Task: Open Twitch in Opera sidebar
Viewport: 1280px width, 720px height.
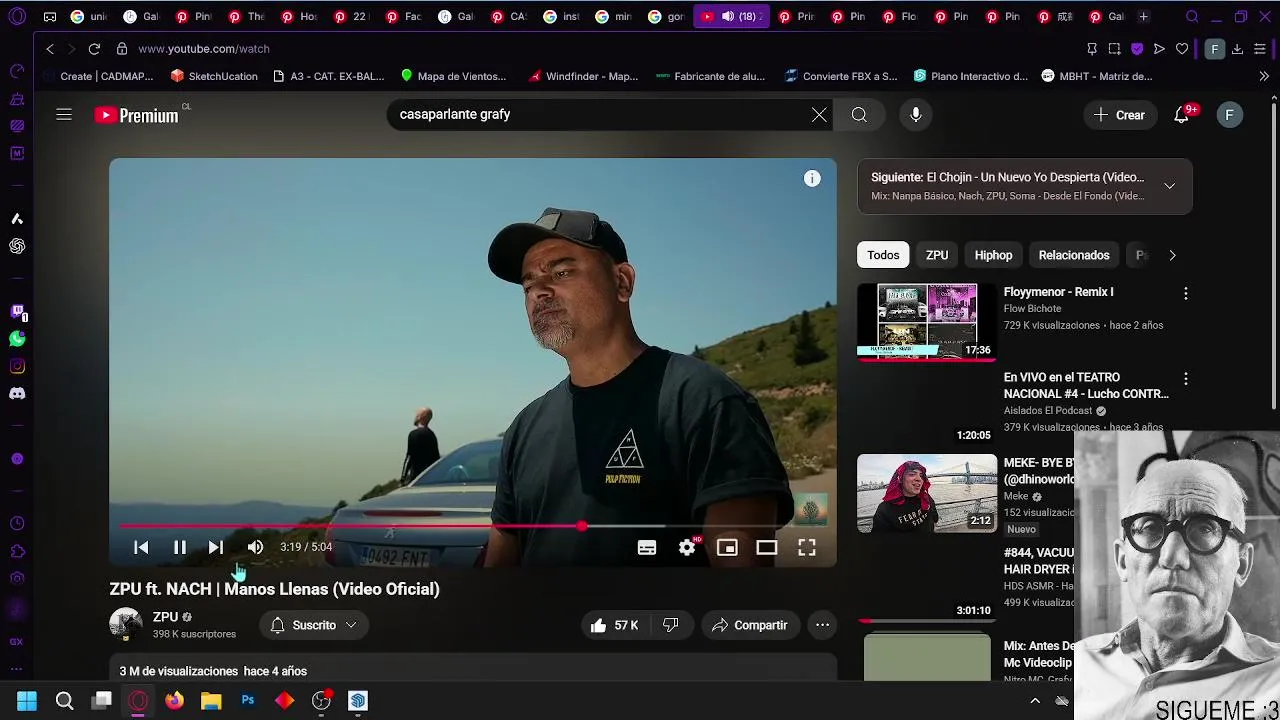Action: [17, 312]
